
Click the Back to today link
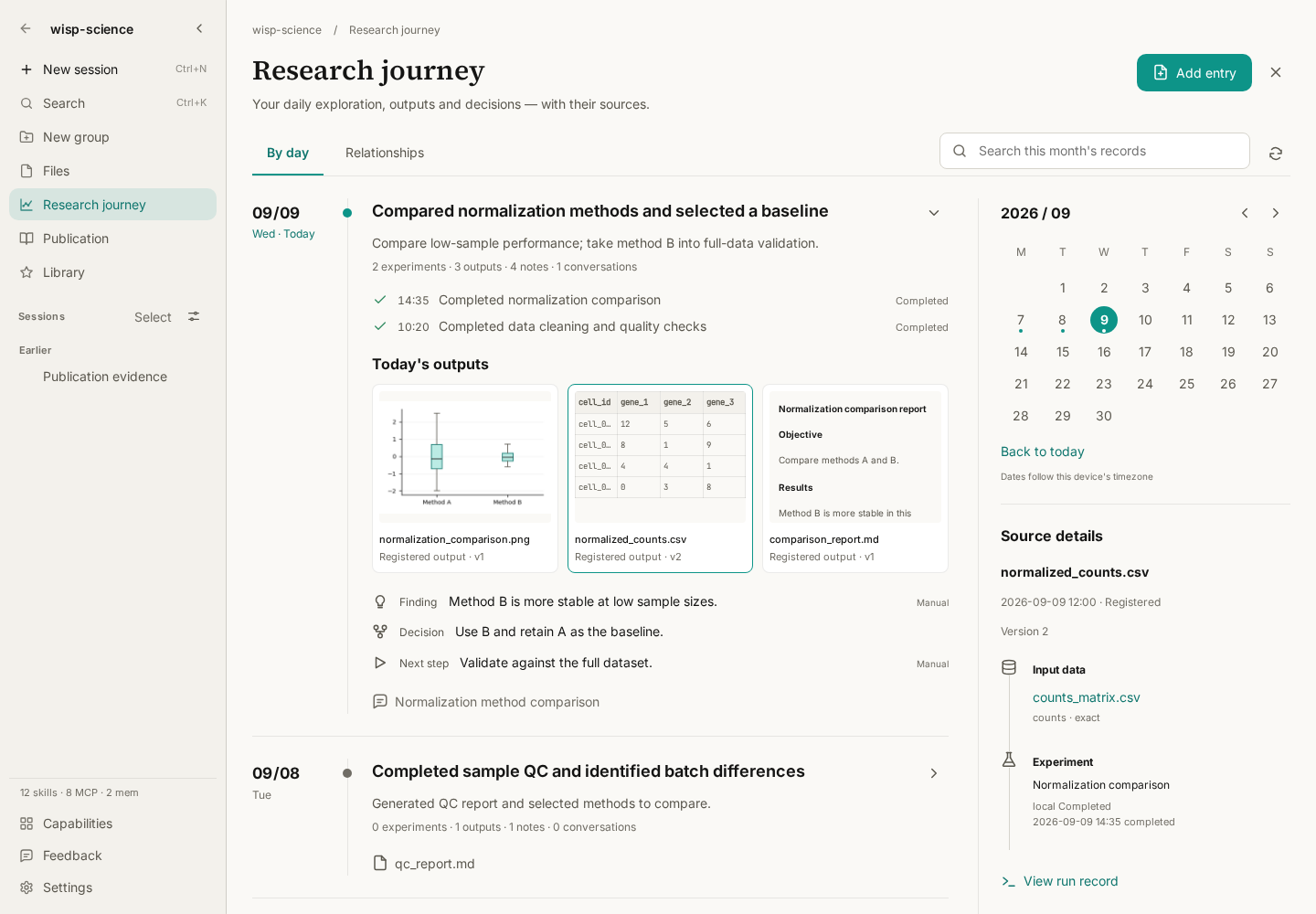tap(1043, 452)
